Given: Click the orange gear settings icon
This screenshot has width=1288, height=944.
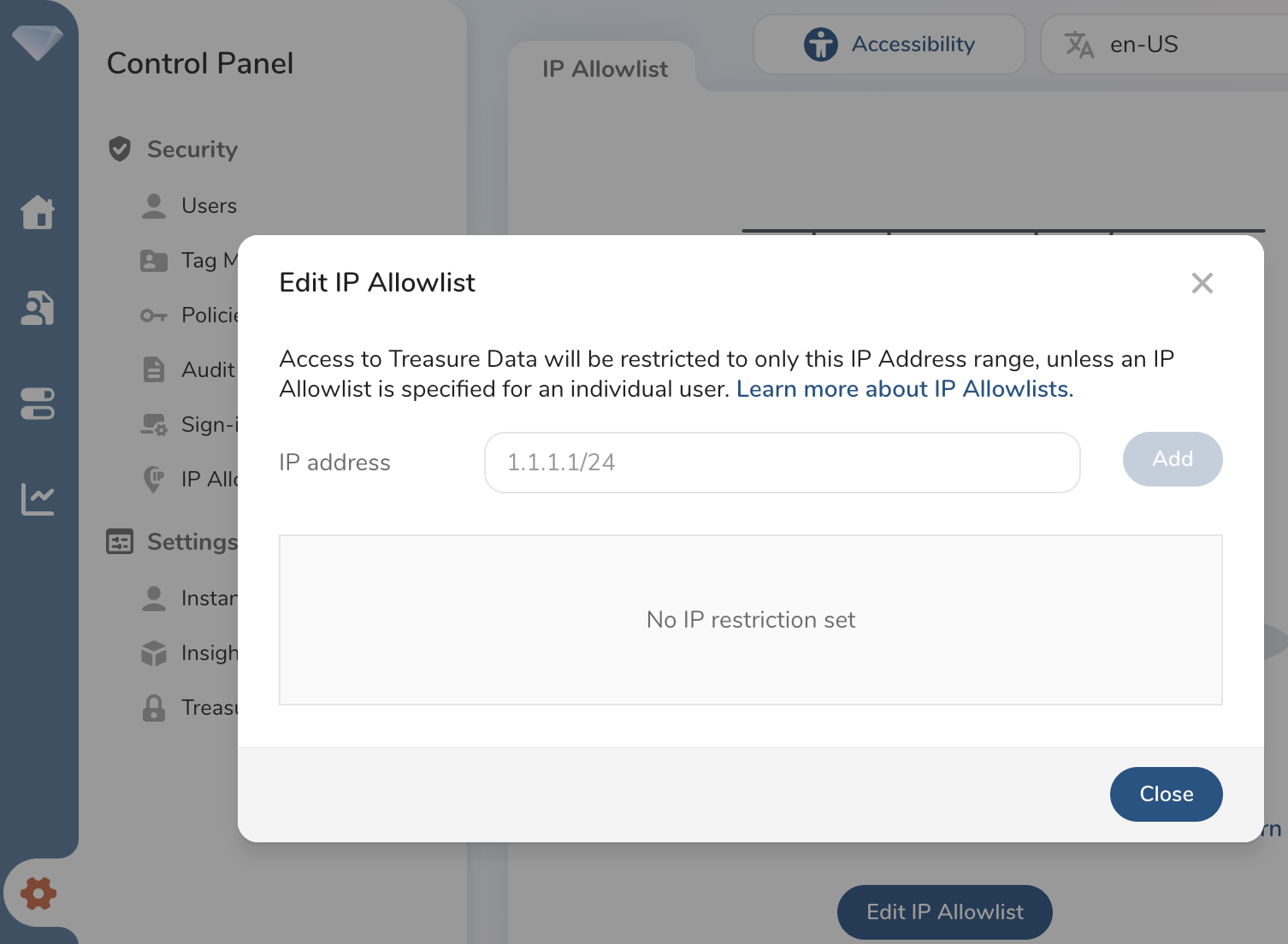Looking at the screenshot, I should point(38,894).
